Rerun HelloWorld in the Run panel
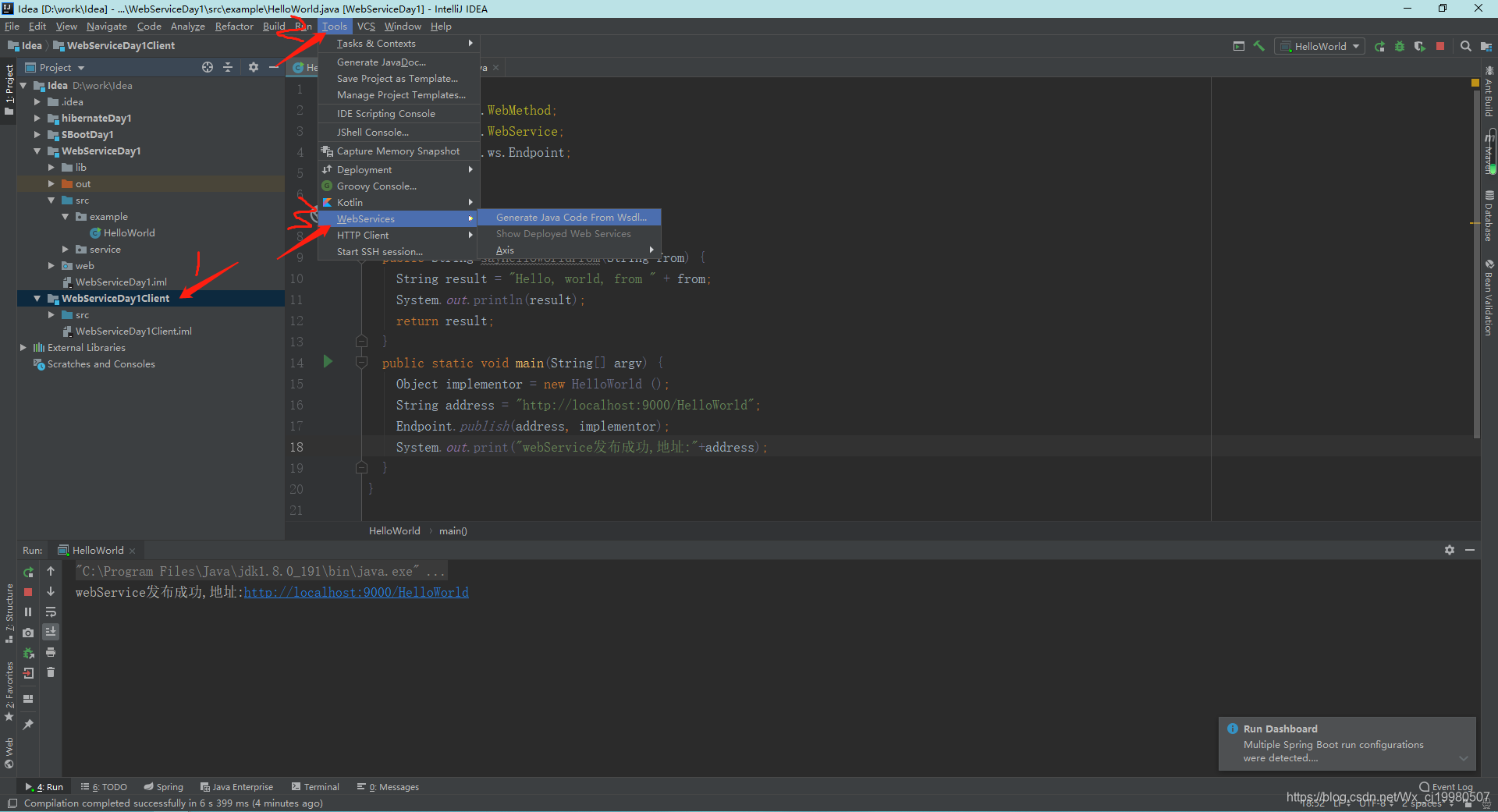Image resolution: width=1498 pixels, height=812 pixels. click(x=28, y=572)
